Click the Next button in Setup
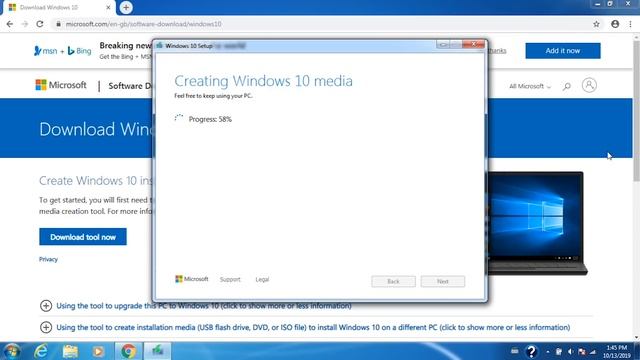640x360 pixels. click(443, 281)
